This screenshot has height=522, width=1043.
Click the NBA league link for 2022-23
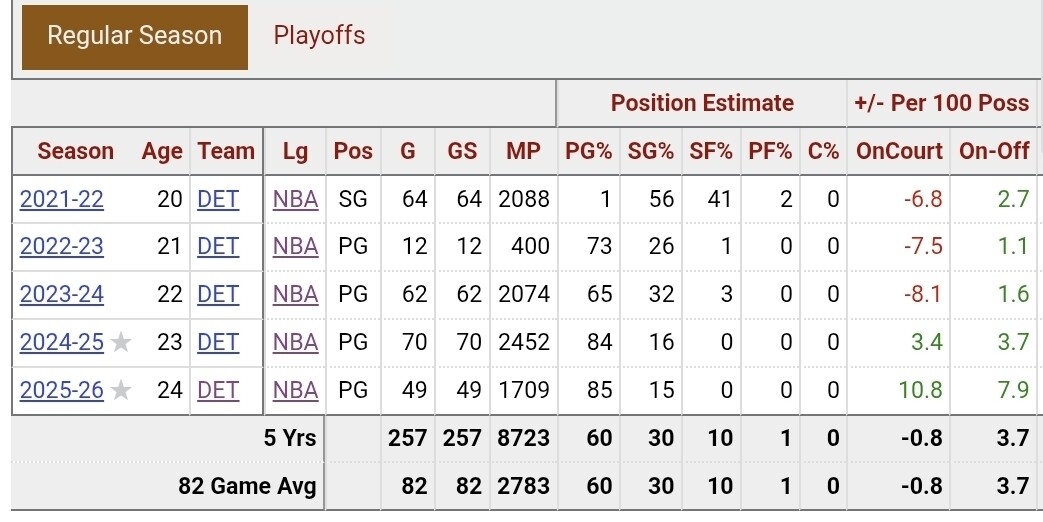pos(295,246)
